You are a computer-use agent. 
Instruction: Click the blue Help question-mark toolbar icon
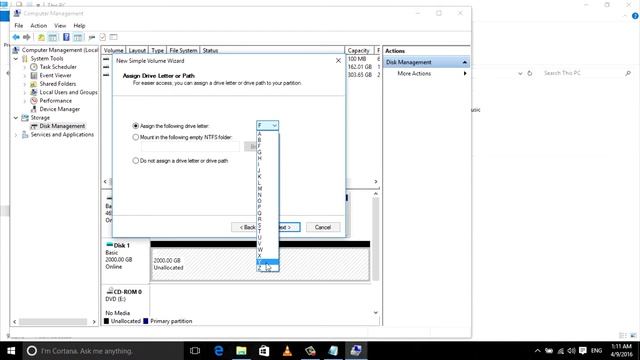tap(66, 37)
